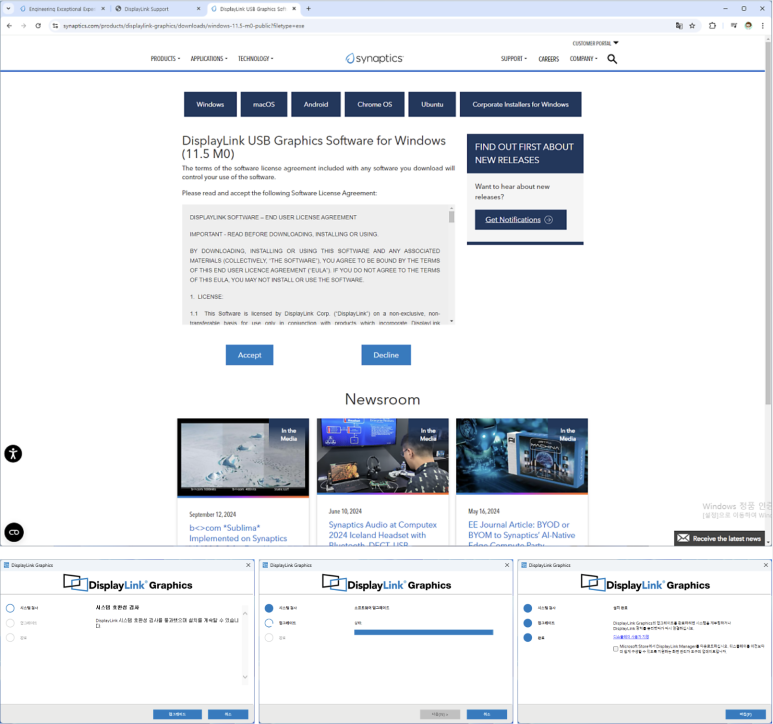Open a new tab with the plus icon

click(x=309, y=8)
